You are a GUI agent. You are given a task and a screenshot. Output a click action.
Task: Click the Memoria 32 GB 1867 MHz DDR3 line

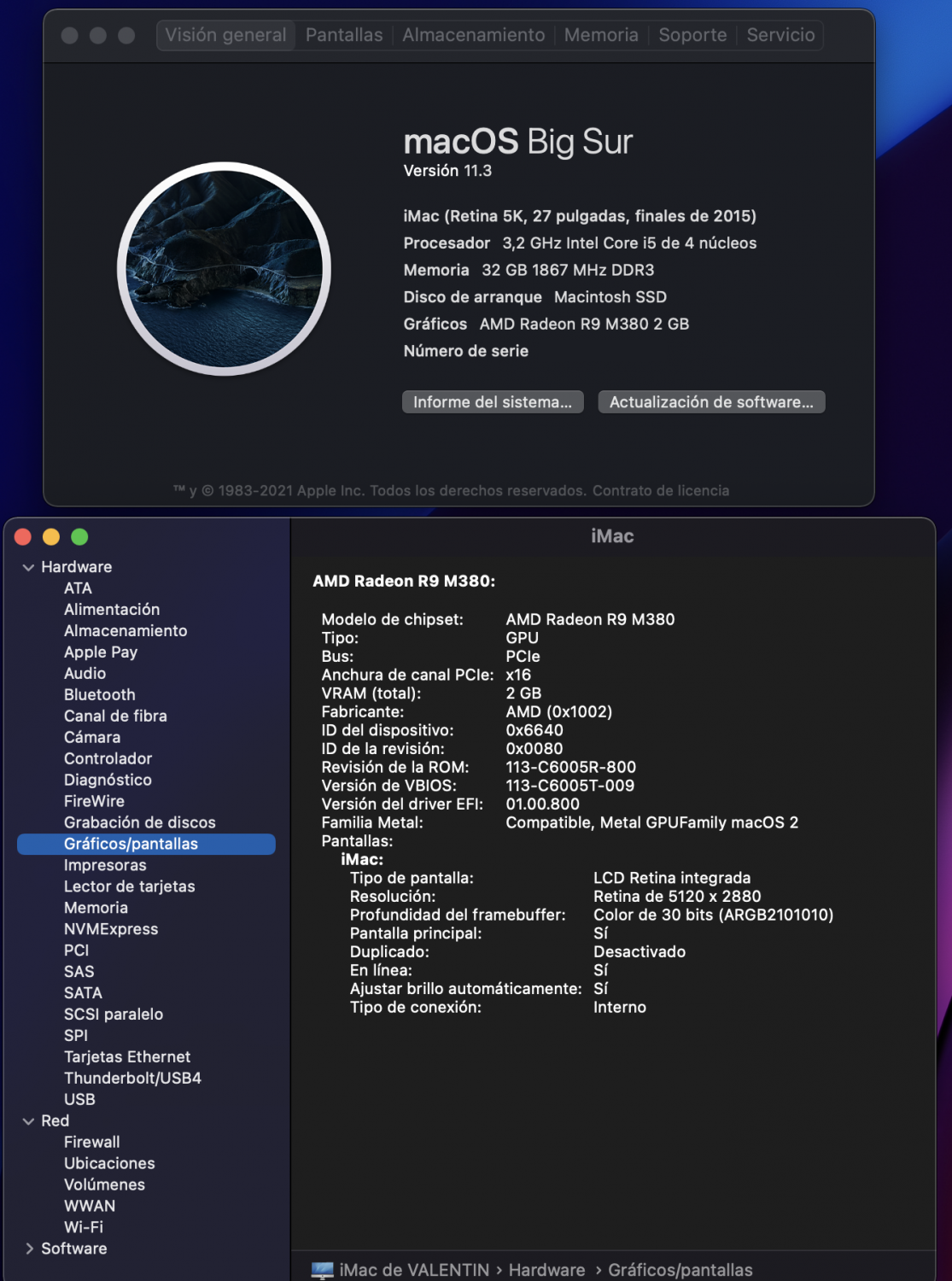coord(529,270)
